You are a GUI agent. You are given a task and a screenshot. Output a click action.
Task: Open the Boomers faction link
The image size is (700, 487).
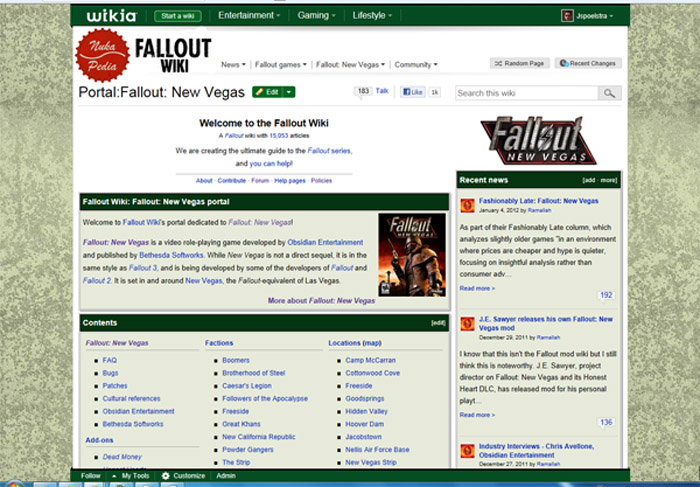point(236,360)
